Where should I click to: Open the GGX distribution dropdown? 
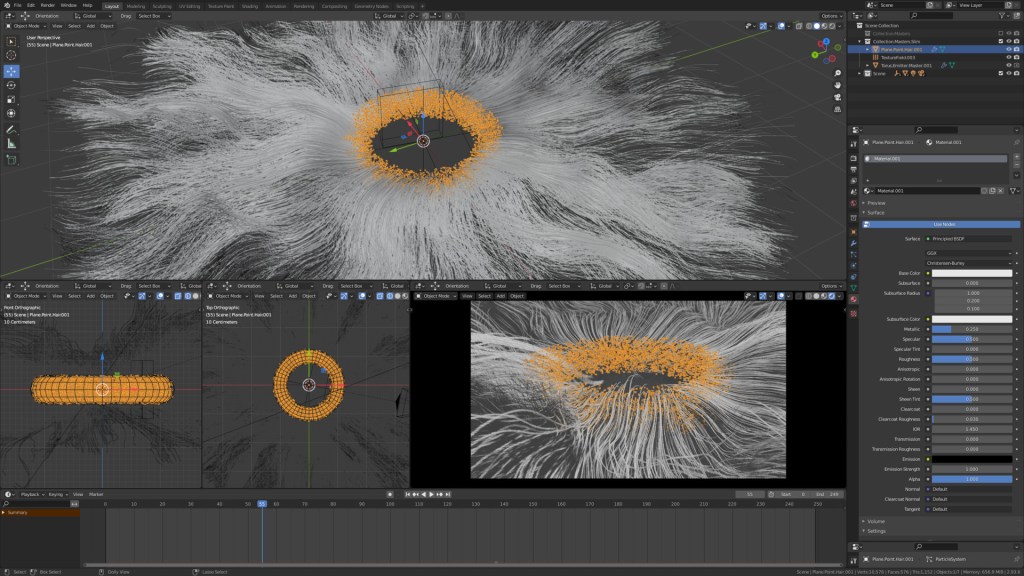(968, 253)
